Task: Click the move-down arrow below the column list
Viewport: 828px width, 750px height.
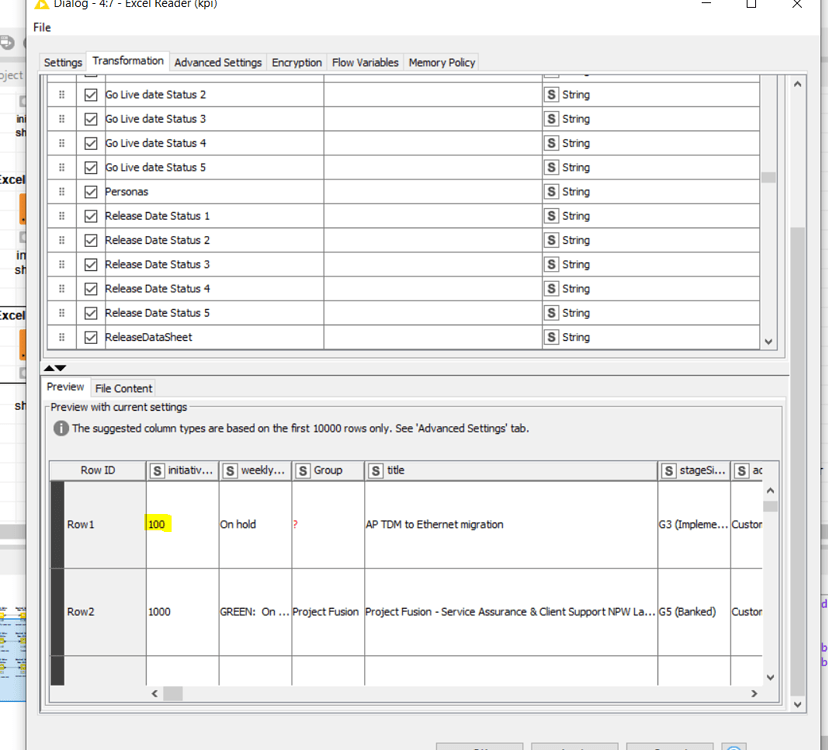Action: (x=58, y=369)
